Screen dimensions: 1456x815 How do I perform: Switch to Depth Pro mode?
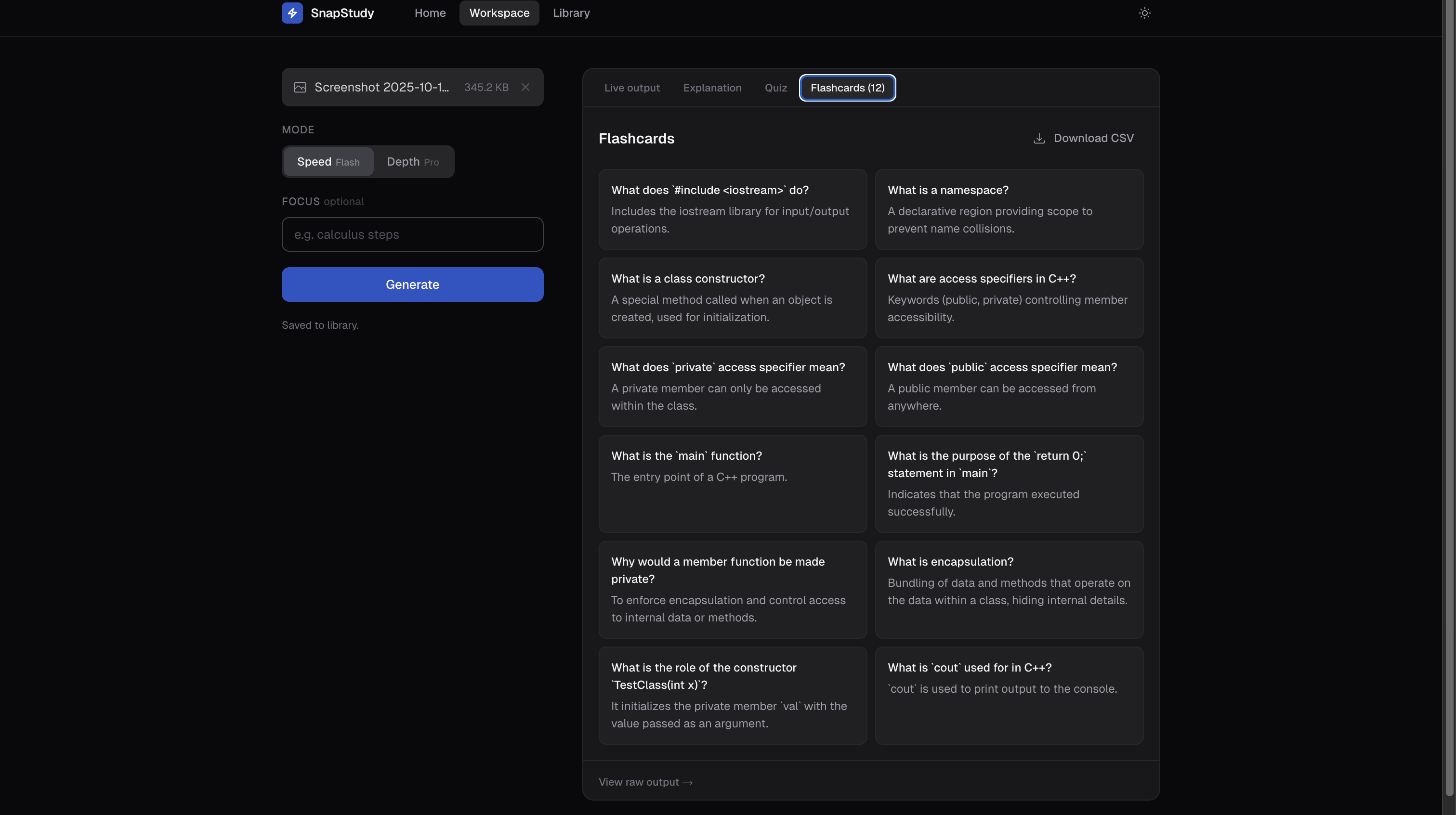pos(413,162)
